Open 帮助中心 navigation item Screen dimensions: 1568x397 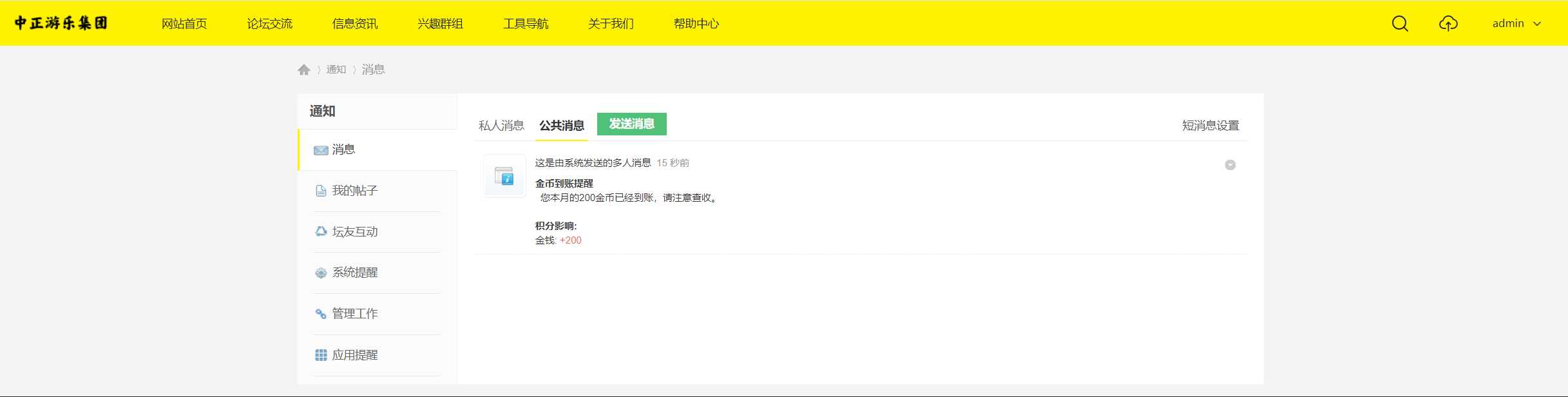coord(696,24)
